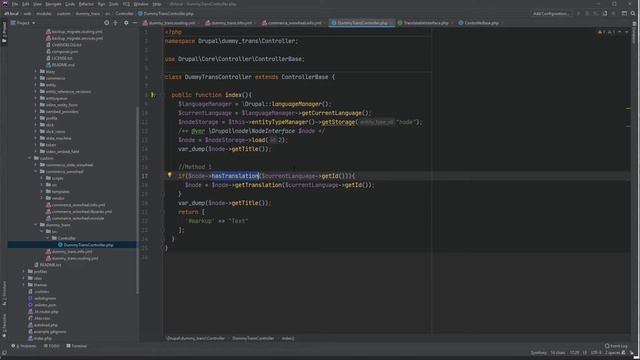Click the Favorites vertical side tab
Screen dimensions: 640x360
point(4,325)
